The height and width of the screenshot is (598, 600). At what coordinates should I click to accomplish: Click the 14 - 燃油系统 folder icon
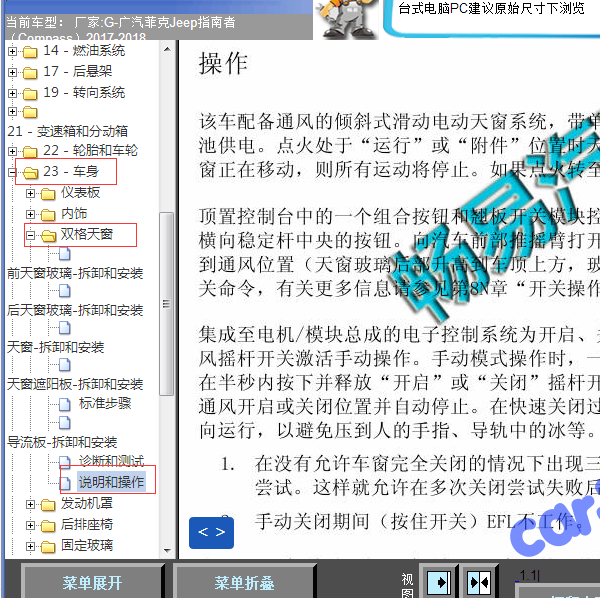click(x=30, y=52)
